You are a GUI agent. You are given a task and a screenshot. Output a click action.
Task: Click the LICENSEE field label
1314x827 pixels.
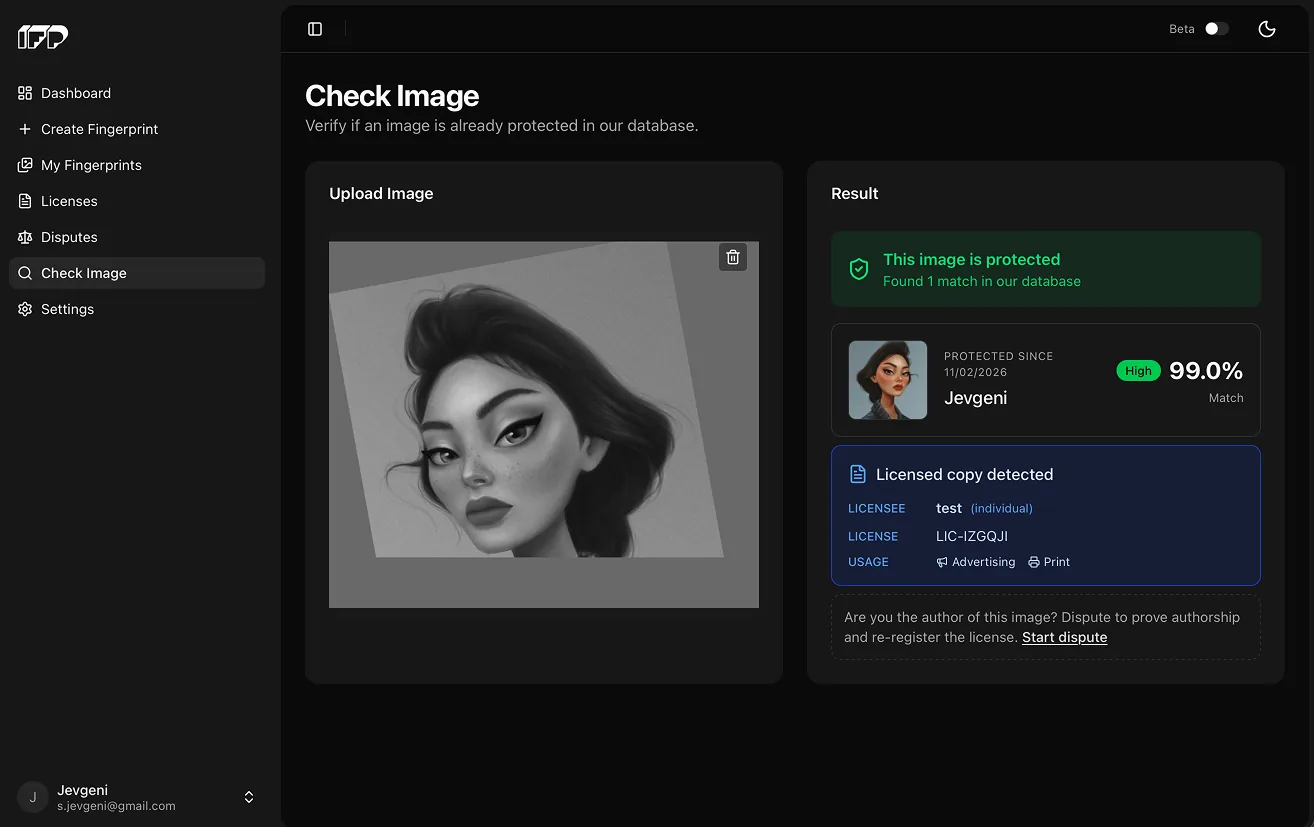coord(876,508)
